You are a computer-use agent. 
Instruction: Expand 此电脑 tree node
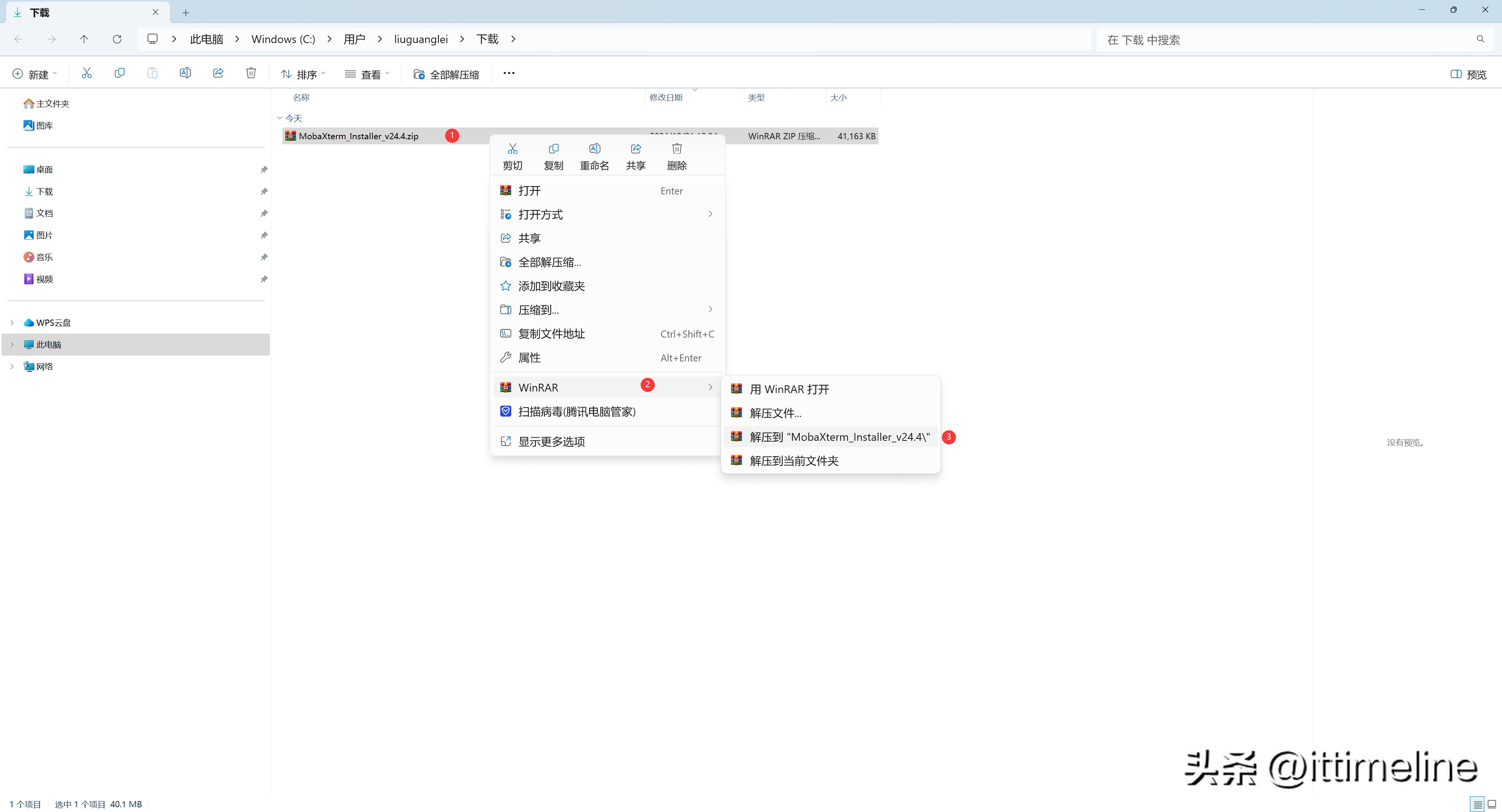click(12, 345)
